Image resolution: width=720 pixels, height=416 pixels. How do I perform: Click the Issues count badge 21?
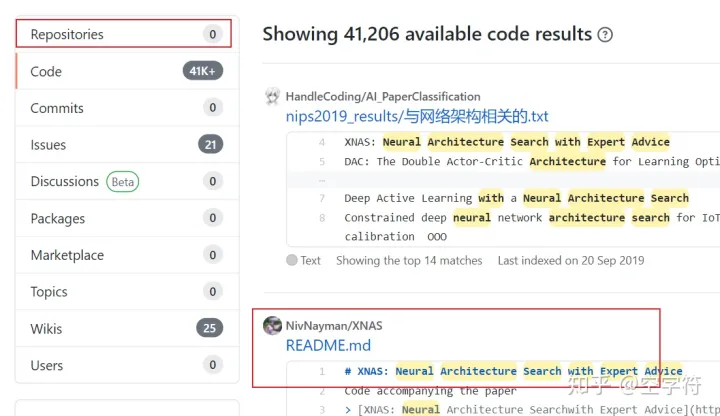(x=210, y=145)
